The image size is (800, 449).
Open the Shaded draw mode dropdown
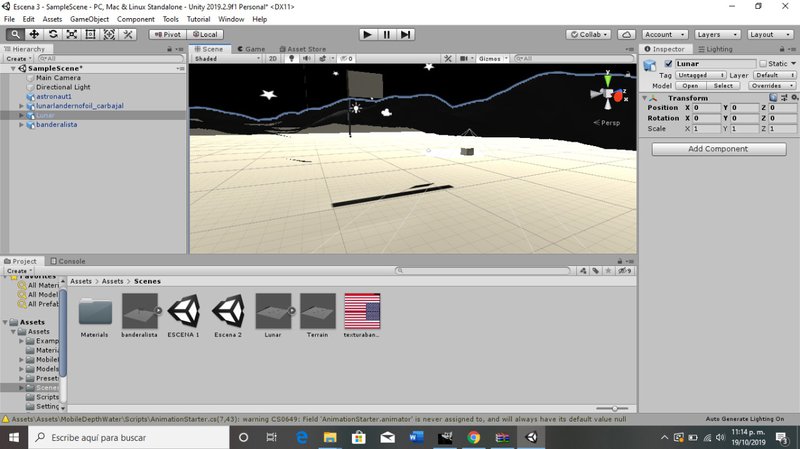[x=225, y=59]
